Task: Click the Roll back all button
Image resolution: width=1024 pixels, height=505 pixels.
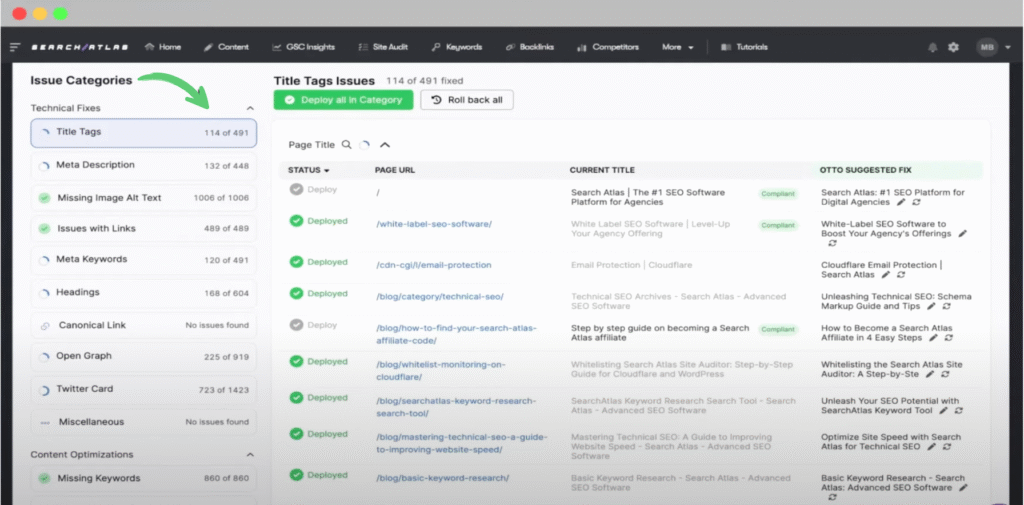Action: [x=467, y=100]
